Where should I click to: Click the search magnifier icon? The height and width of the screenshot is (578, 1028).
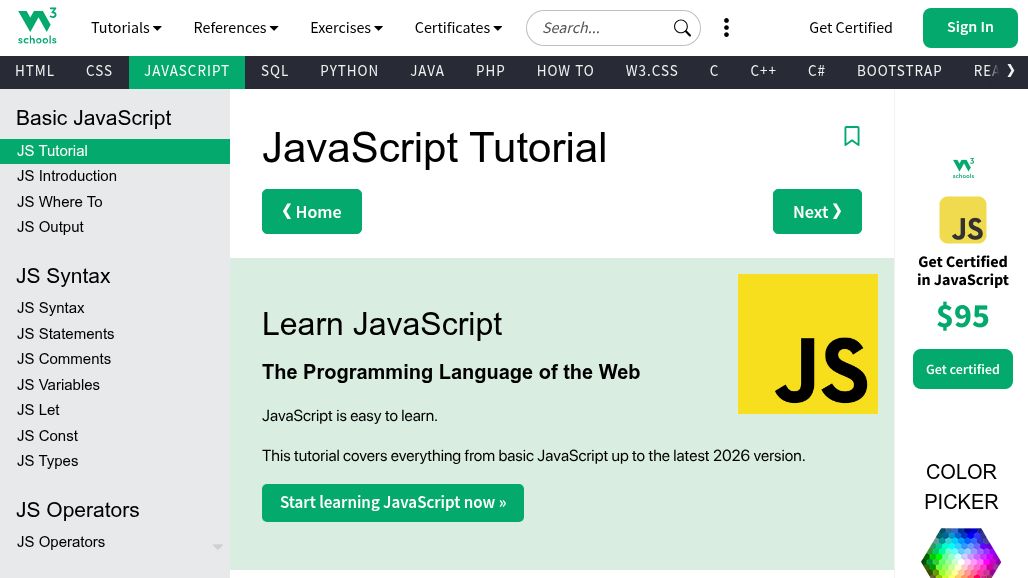pyautogui.click(x=682, y=28)
